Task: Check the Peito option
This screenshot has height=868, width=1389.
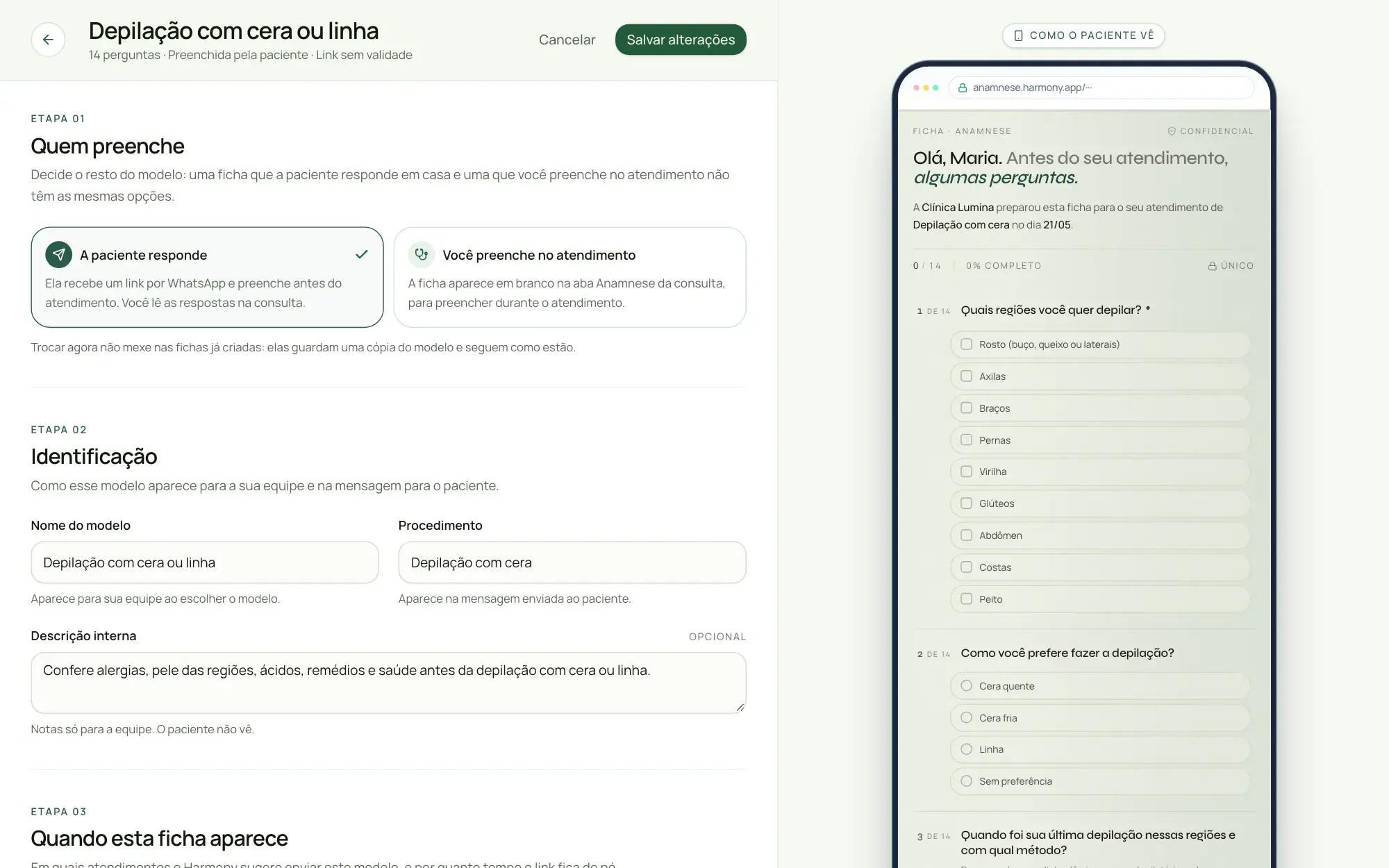Action: click(x=966, y=599)
